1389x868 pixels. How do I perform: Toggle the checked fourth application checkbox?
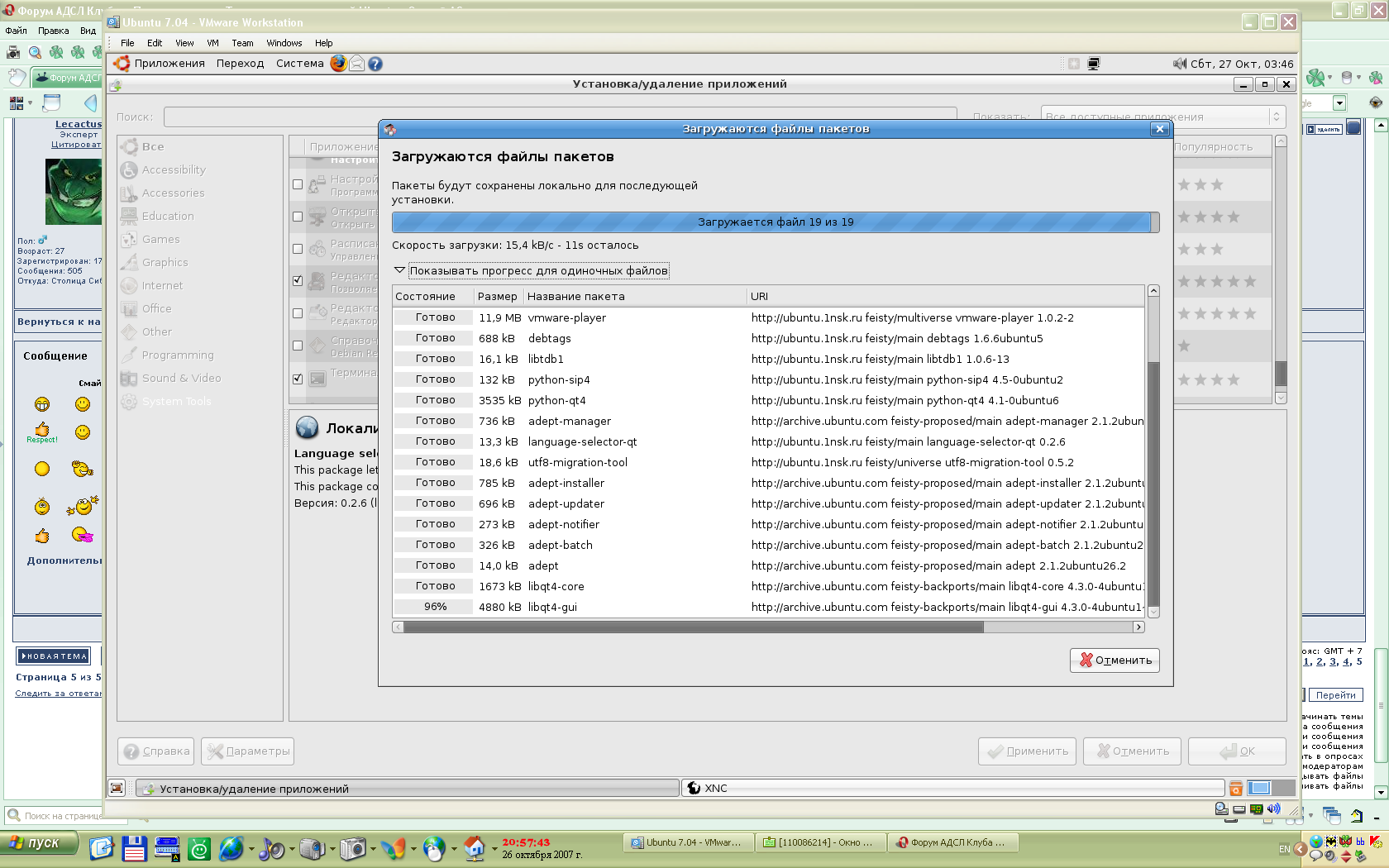tap(298, 281)
